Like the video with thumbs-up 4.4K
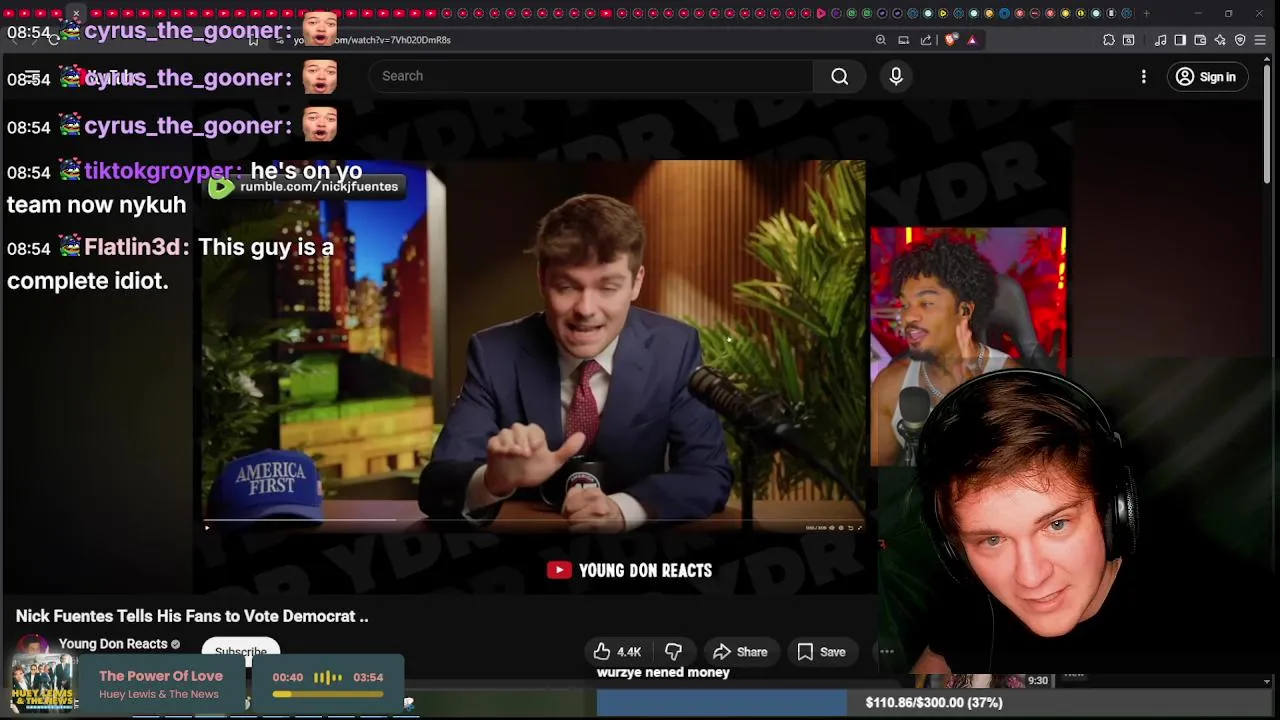Viewport: 1280px width, 720px height. [x=617, y=652]
